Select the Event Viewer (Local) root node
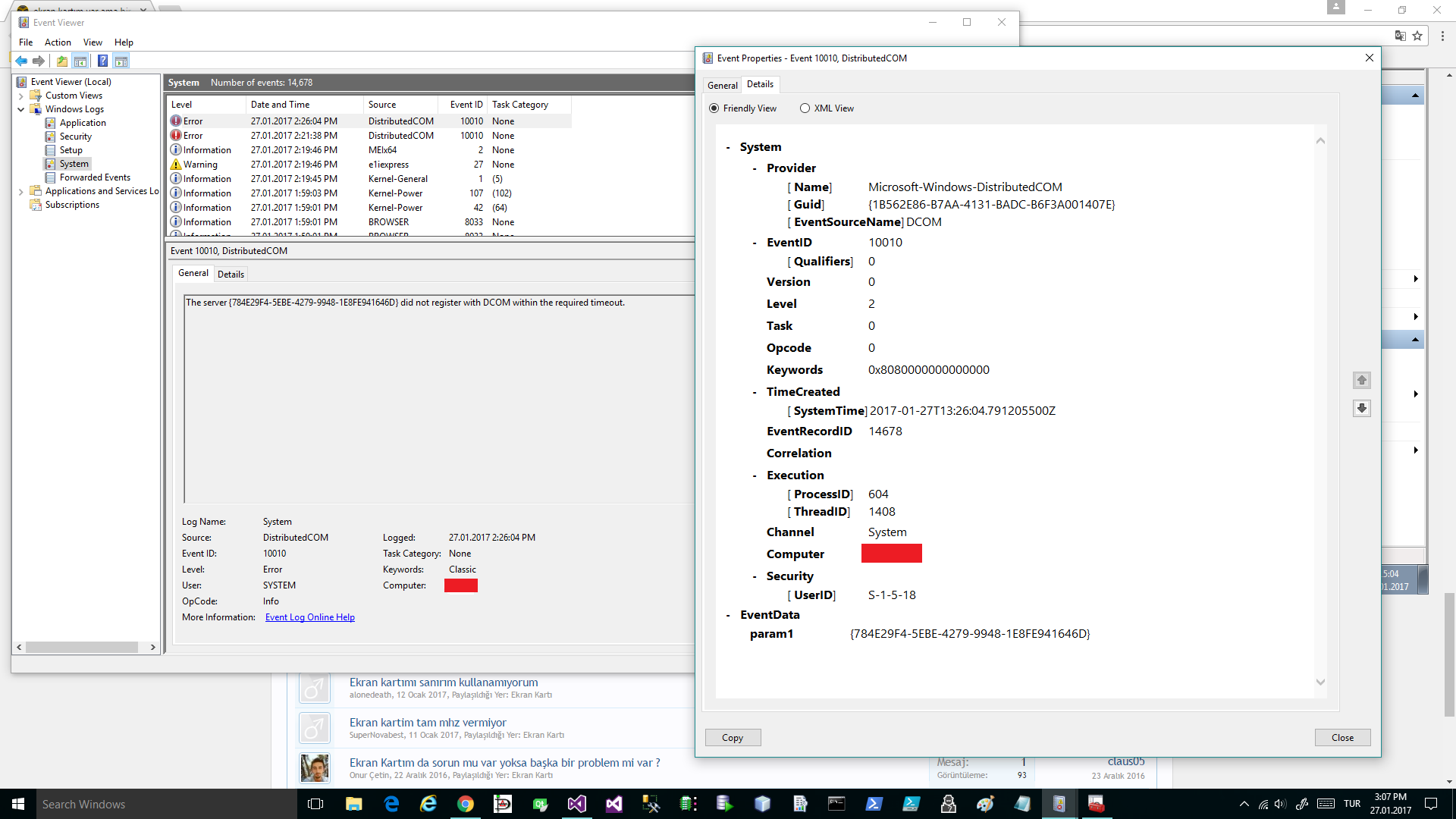The height and width of the screenshot is (819, 1456). tap(71, 82)
